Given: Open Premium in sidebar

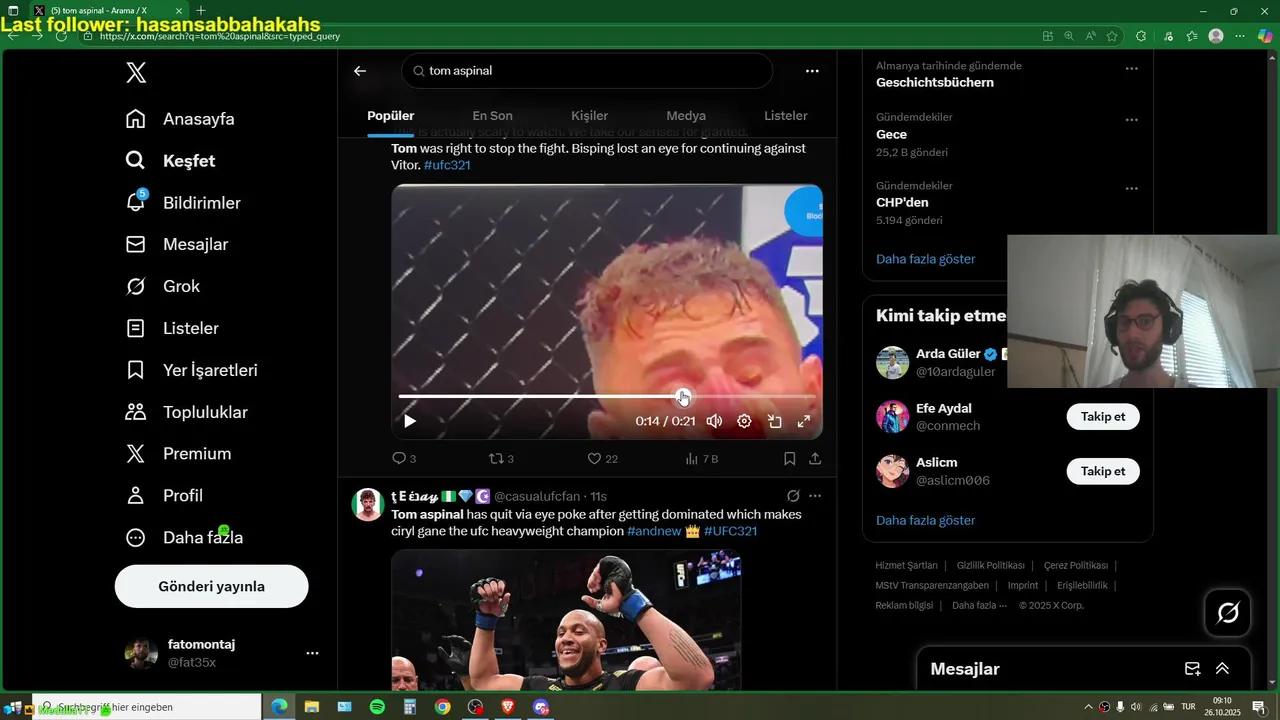Looking at the screenshot, I should coord(178,454).
